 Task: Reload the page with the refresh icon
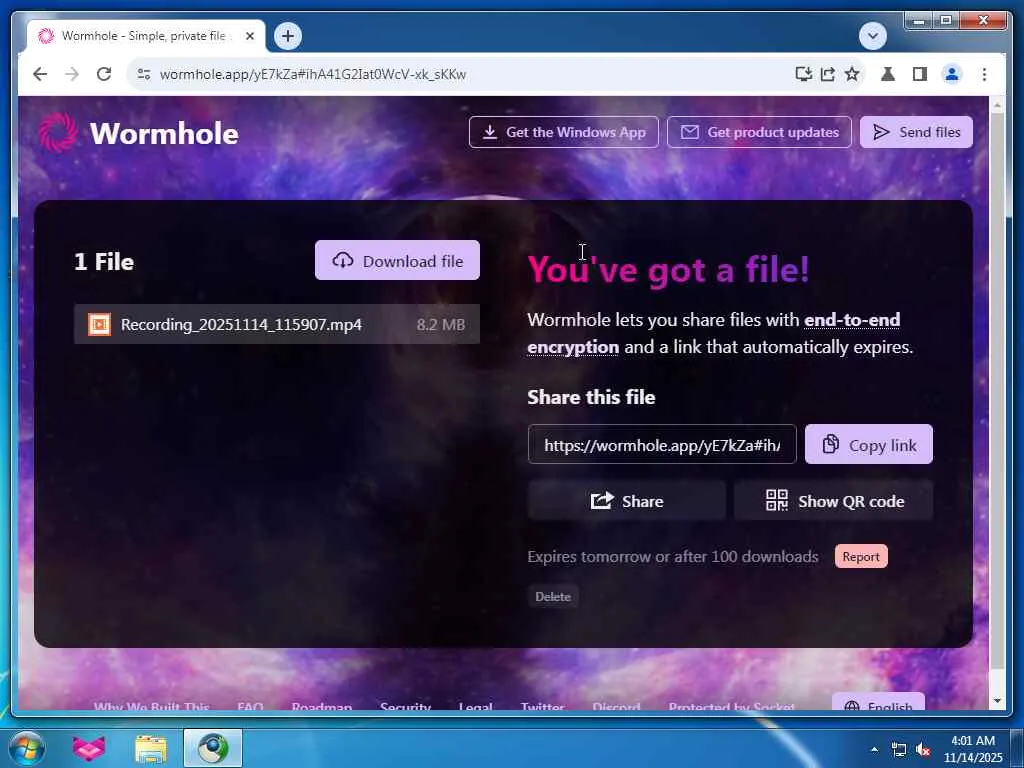tap(104, 74)
